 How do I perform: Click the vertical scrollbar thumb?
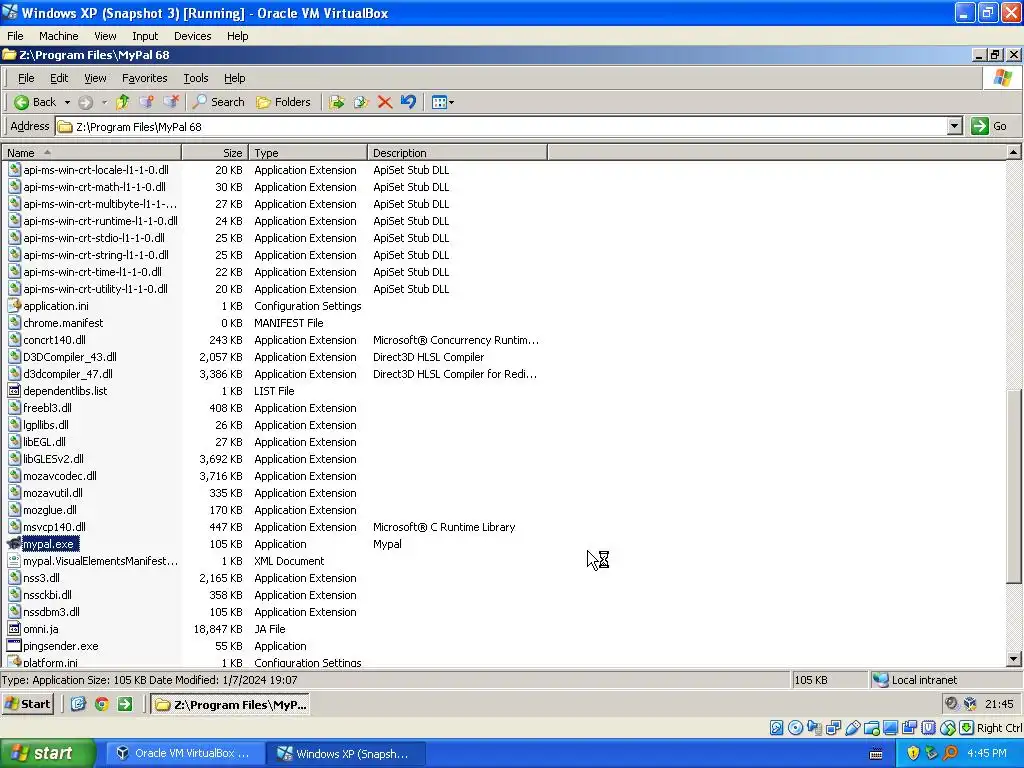click(x=1013, y=487)
